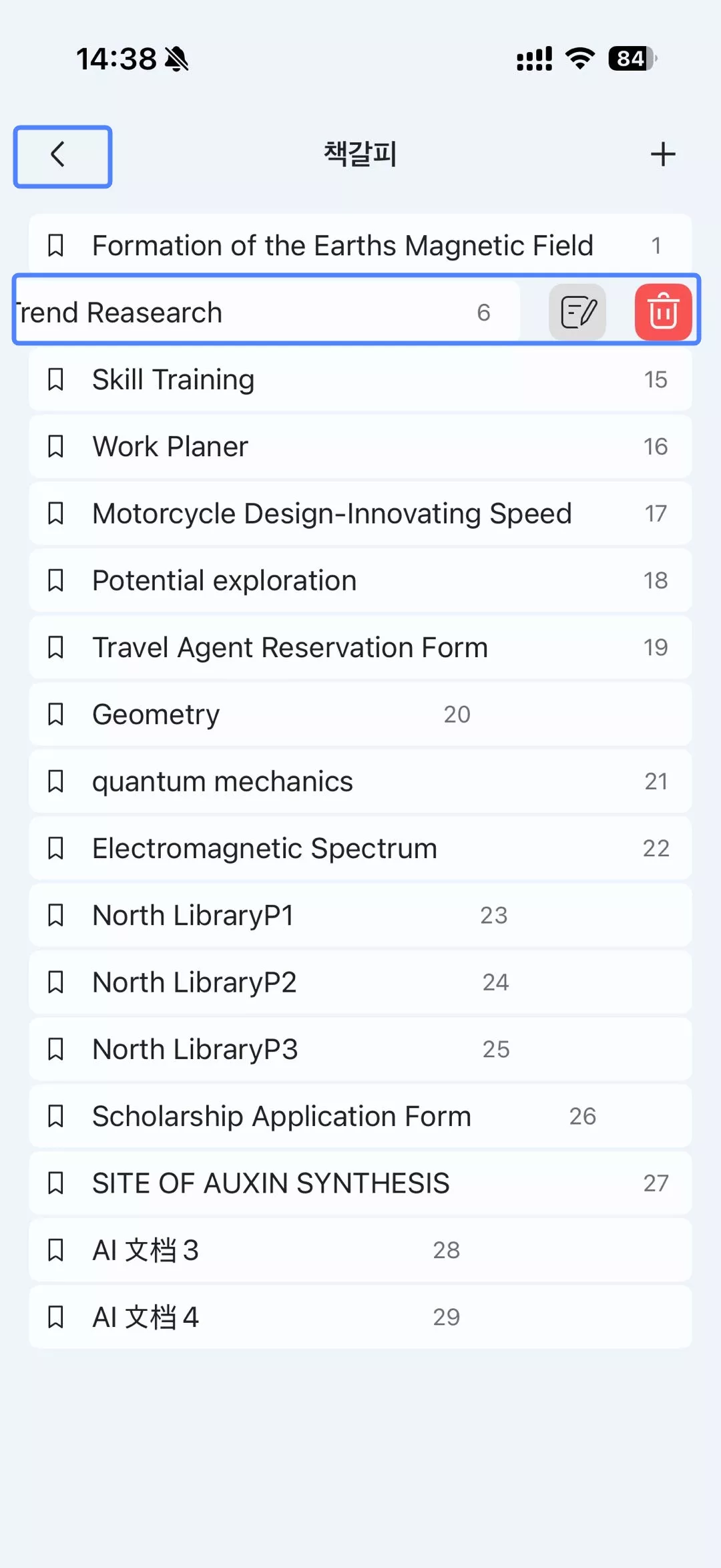Select North LibraryP3 bookmark entry

pos(195,1049)
